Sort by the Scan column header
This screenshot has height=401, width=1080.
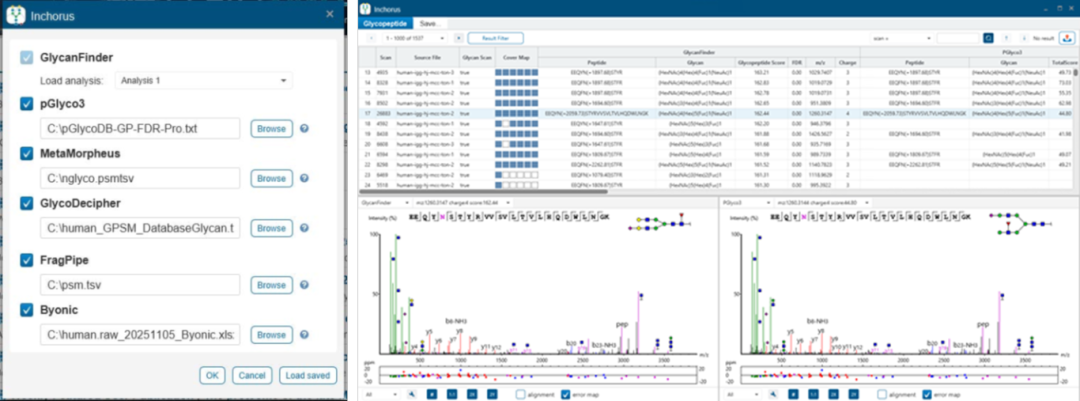tap(384, 57)
